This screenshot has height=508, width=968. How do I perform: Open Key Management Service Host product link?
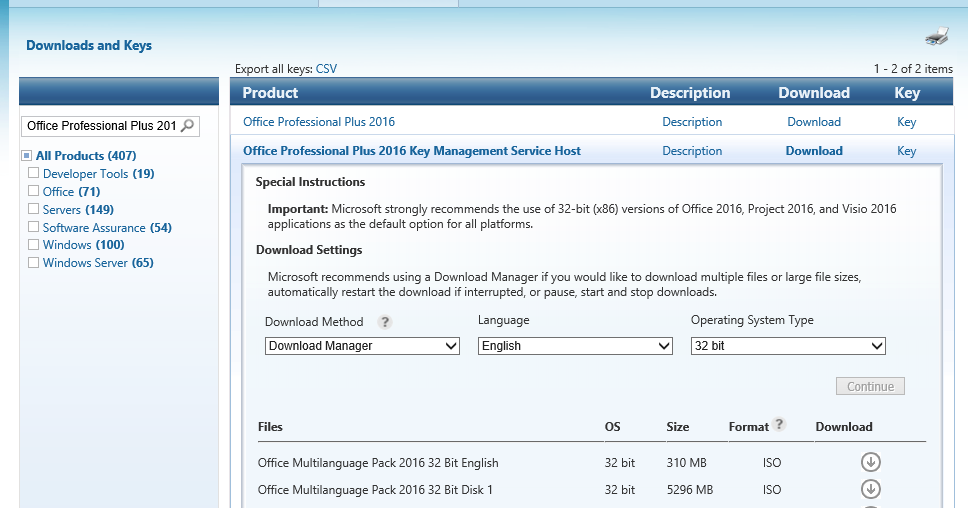click(412, 151)
